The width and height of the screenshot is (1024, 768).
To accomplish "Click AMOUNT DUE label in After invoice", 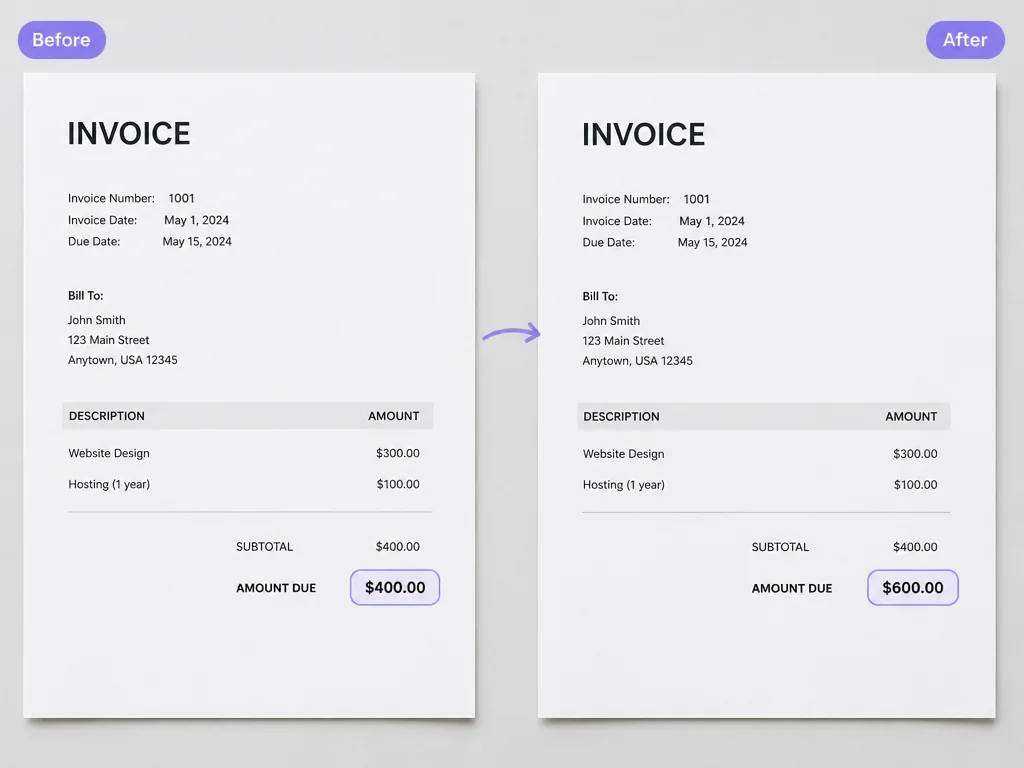I will [792, 588].
